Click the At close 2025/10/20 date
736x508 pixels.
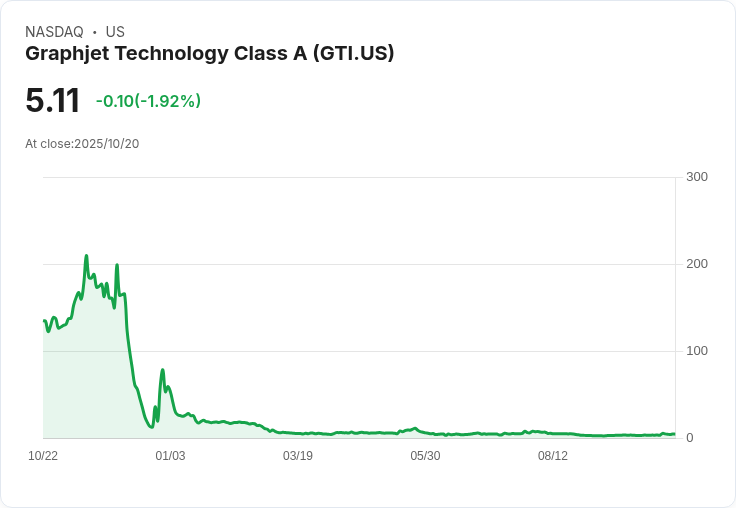coord(82,144)
